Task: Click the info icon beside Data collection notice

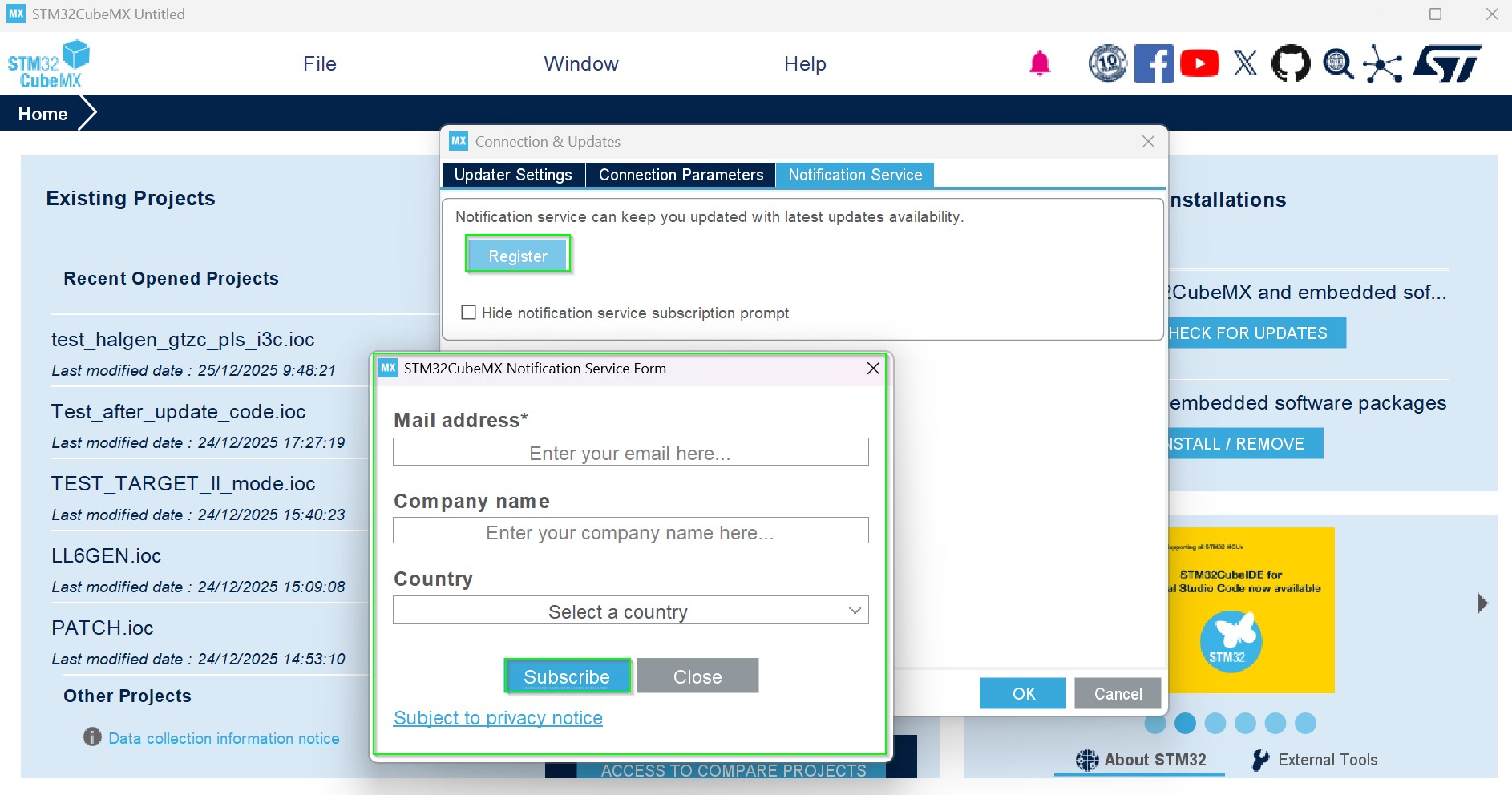Action: (92, 736)
